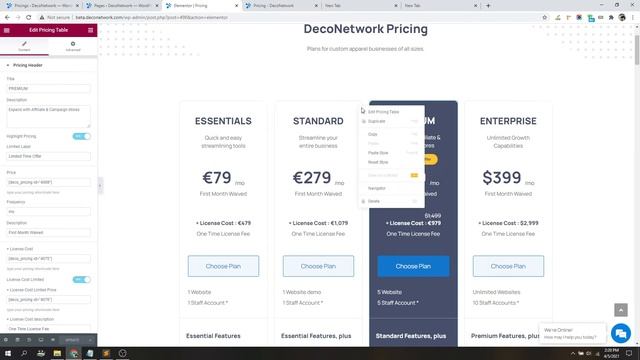Open the save options arrow beside Update
Screen dimensions: 640x360
90,340
